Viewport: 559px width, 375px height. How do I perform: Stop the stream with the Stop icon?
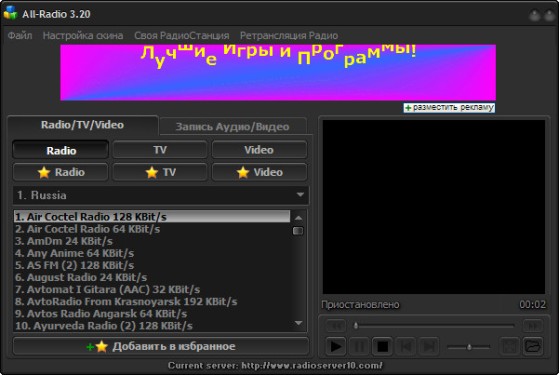click(x=383, y=346)
